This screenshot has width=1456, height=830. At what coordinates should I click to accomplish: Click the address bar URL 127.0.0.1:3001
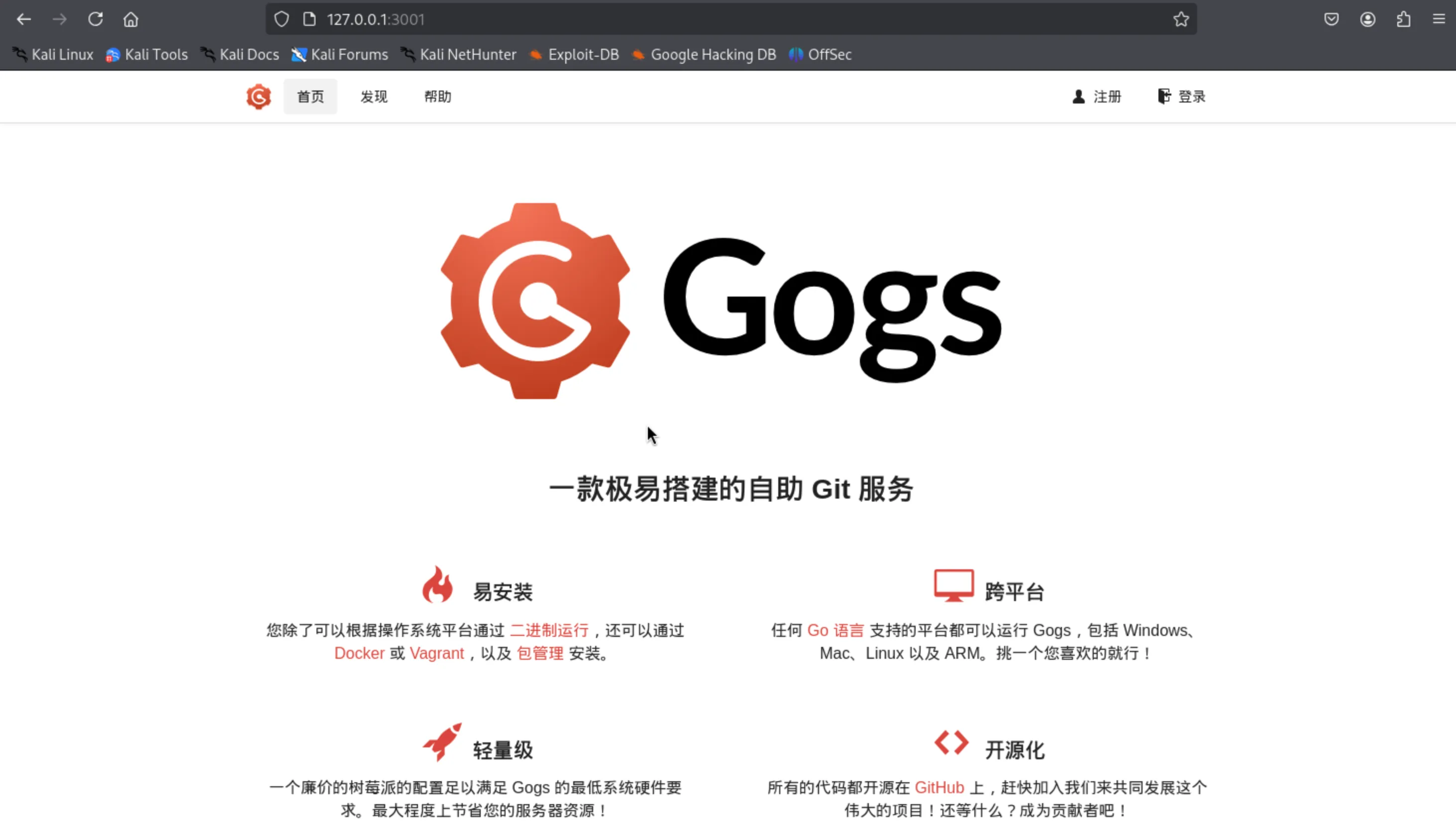(376, 19)
